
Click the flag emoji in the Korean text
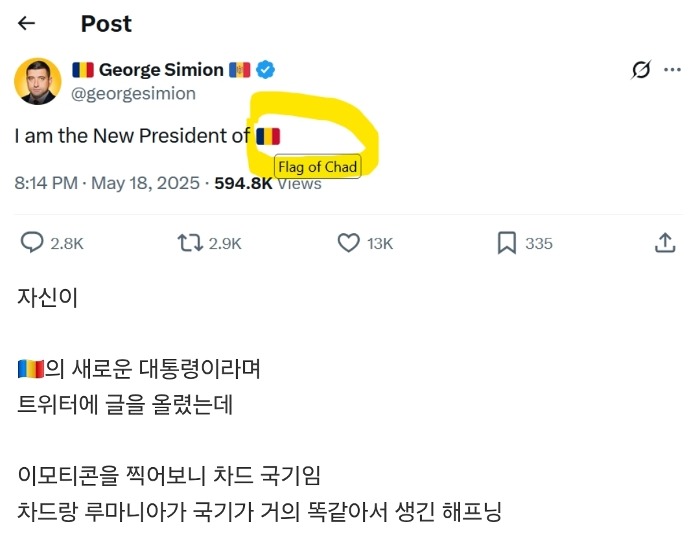tap(30, 369)
